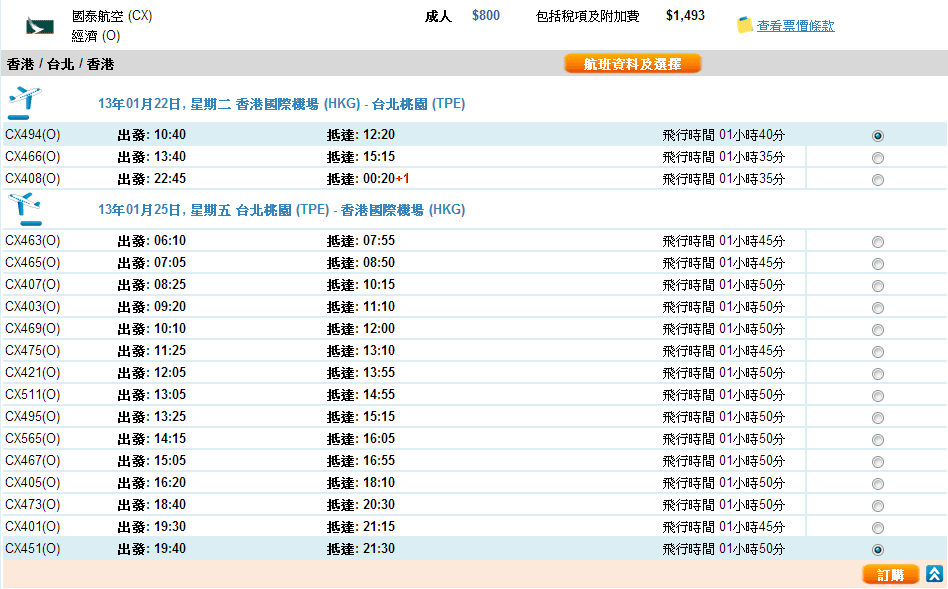Screen dimensions: 948x589
Task: Pick return flight CX465 at 07:05
Action: pos(878,264)
